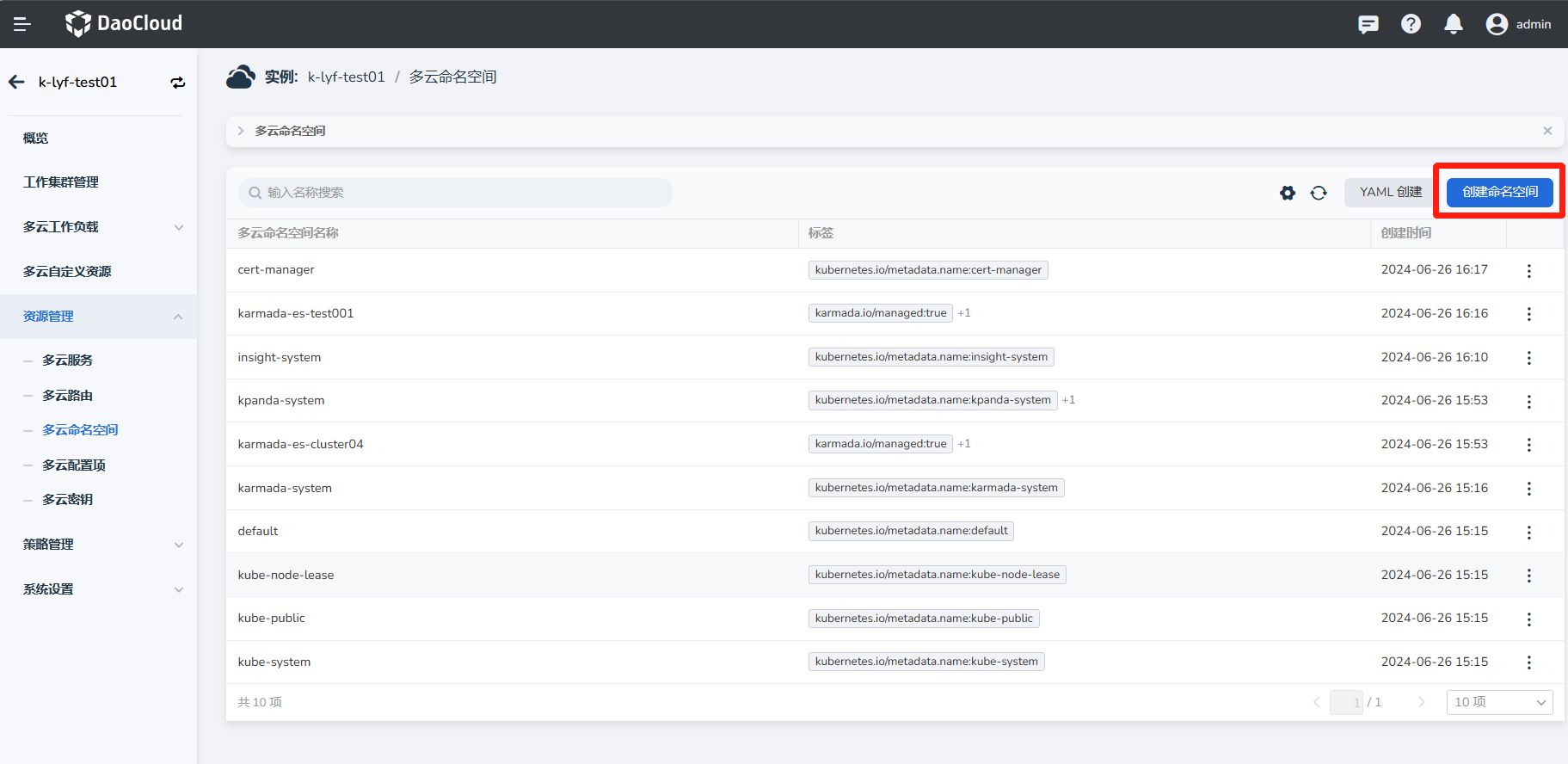1568x764 pixels.
Task: Open actions menu for cert-manager row
Action: tap(1528, 271)
